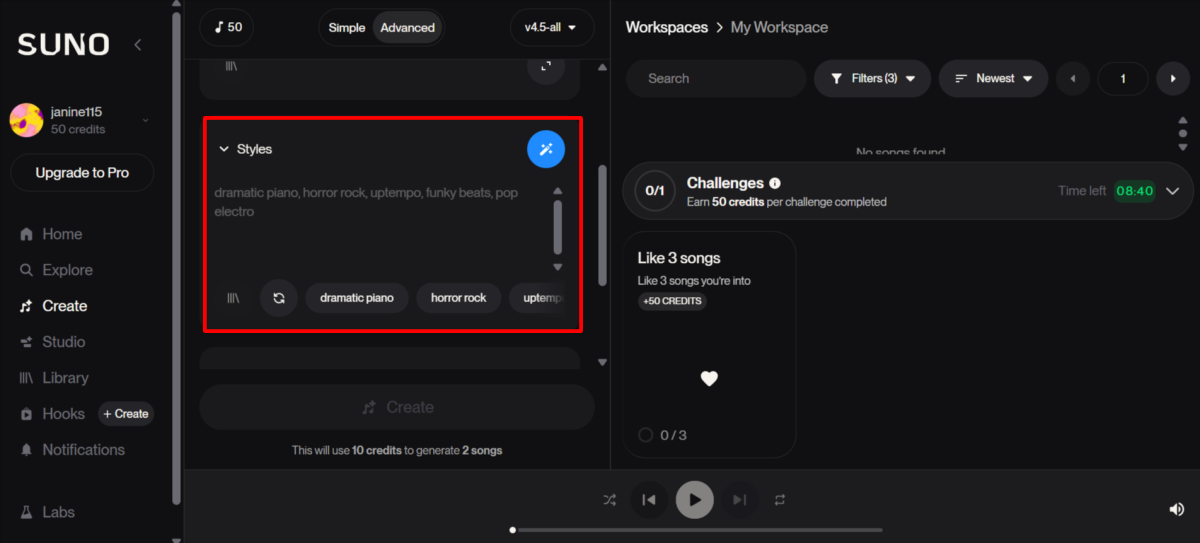Click the scroll-up arrow of styles text
The width and height of the screenshot is (1200, 543).
[558, 191]
